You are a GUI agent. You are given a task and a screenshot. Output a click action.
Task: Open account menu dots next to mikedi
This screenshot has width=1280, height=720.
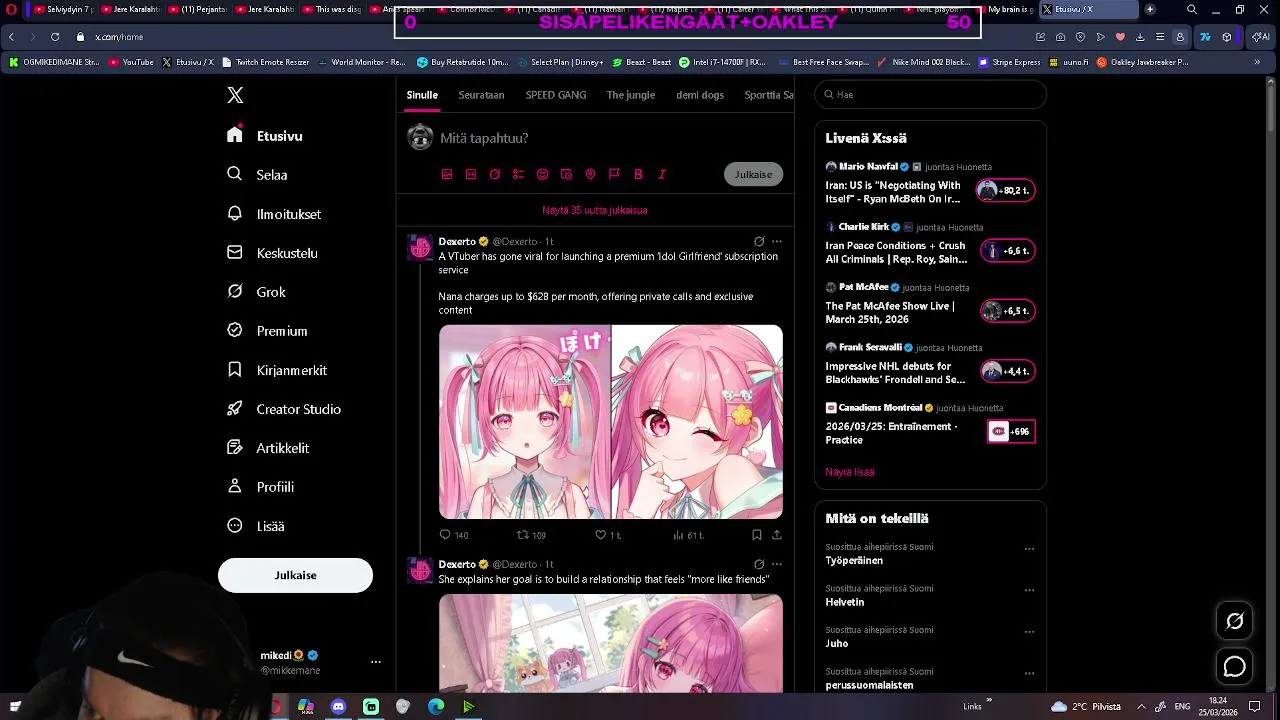(x=376, y=662)
